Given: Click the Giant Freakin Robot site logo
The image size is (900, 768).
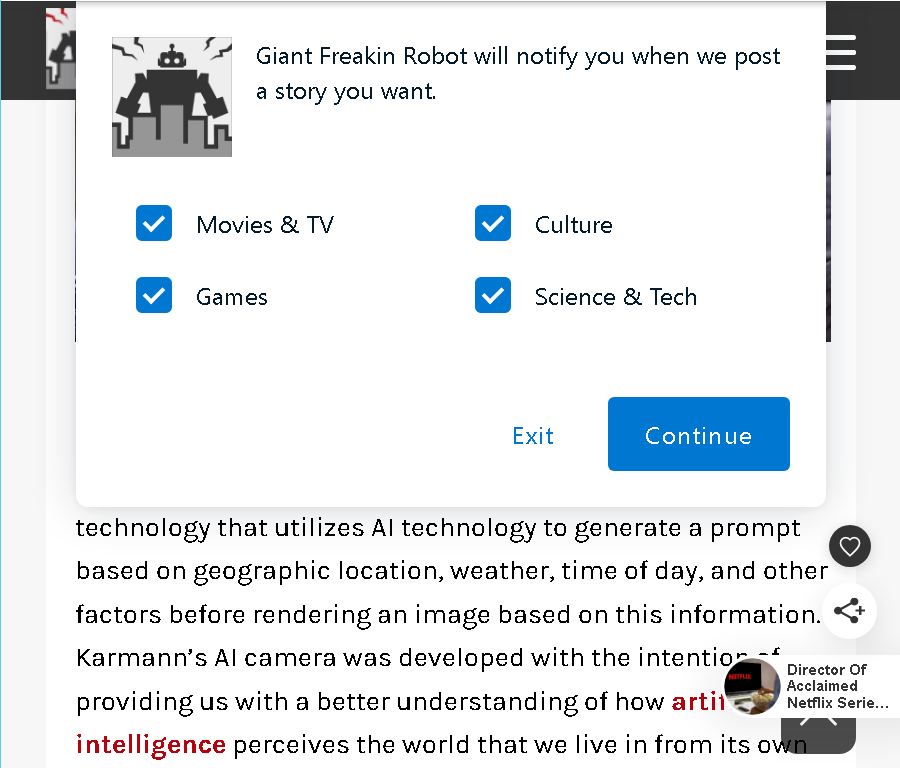Looking at the screenshot, I should [60, 49].
